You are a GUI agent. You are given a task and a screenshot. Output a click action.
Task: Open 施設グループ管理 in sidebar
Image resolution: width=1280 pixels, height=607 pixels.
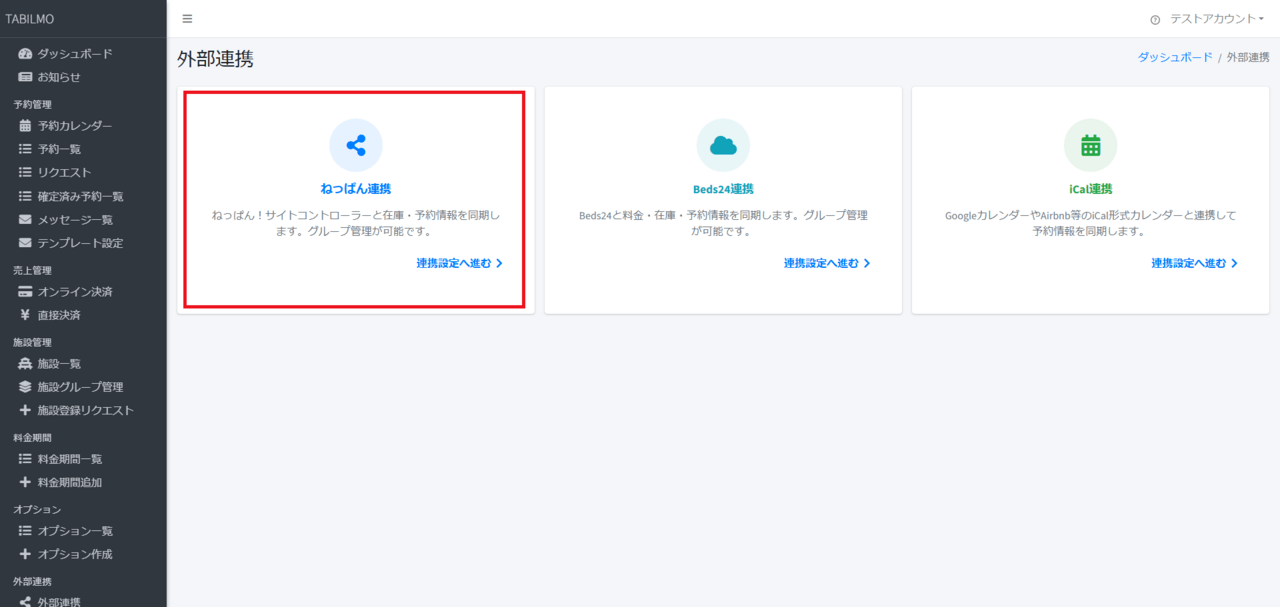point(80,387)
